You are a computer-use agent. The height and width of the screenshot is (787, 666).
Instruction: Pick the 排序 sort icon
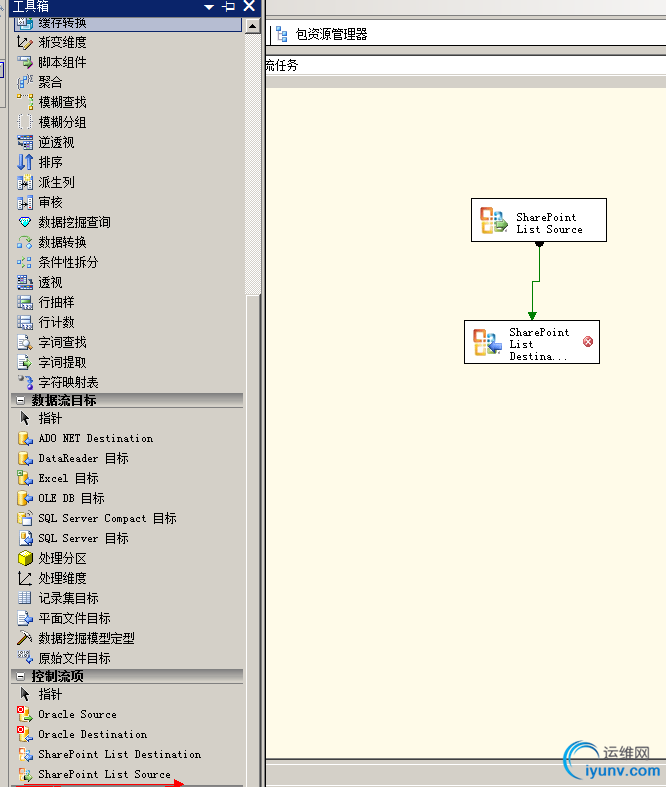25,162
